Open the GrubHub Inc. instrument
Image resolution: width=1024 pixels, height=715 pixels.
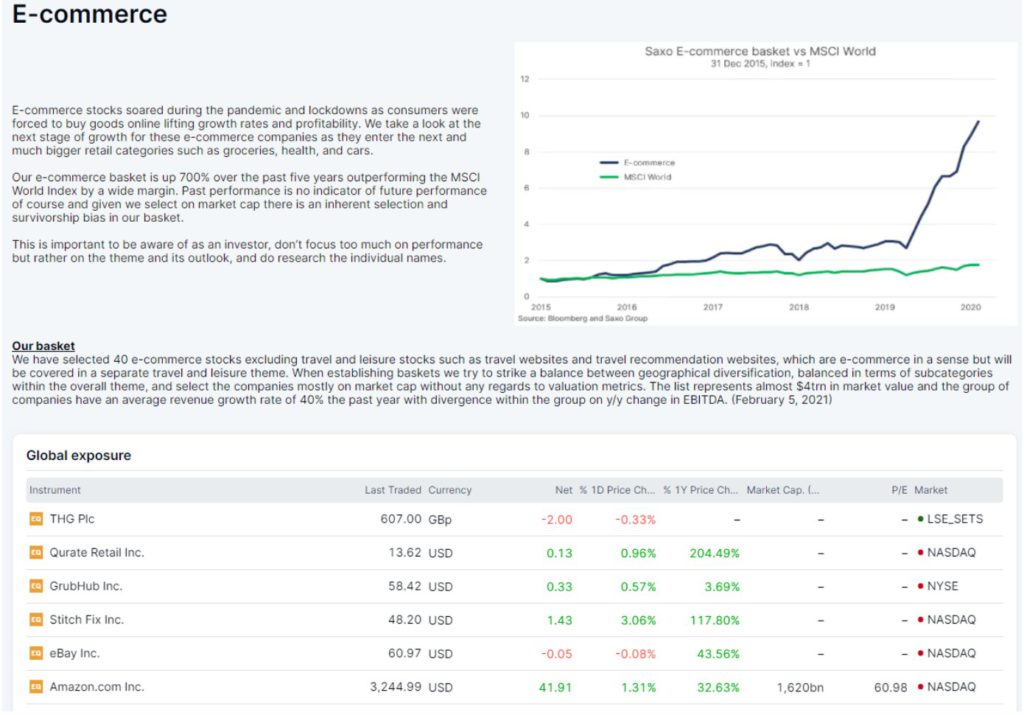pos(86,586)
